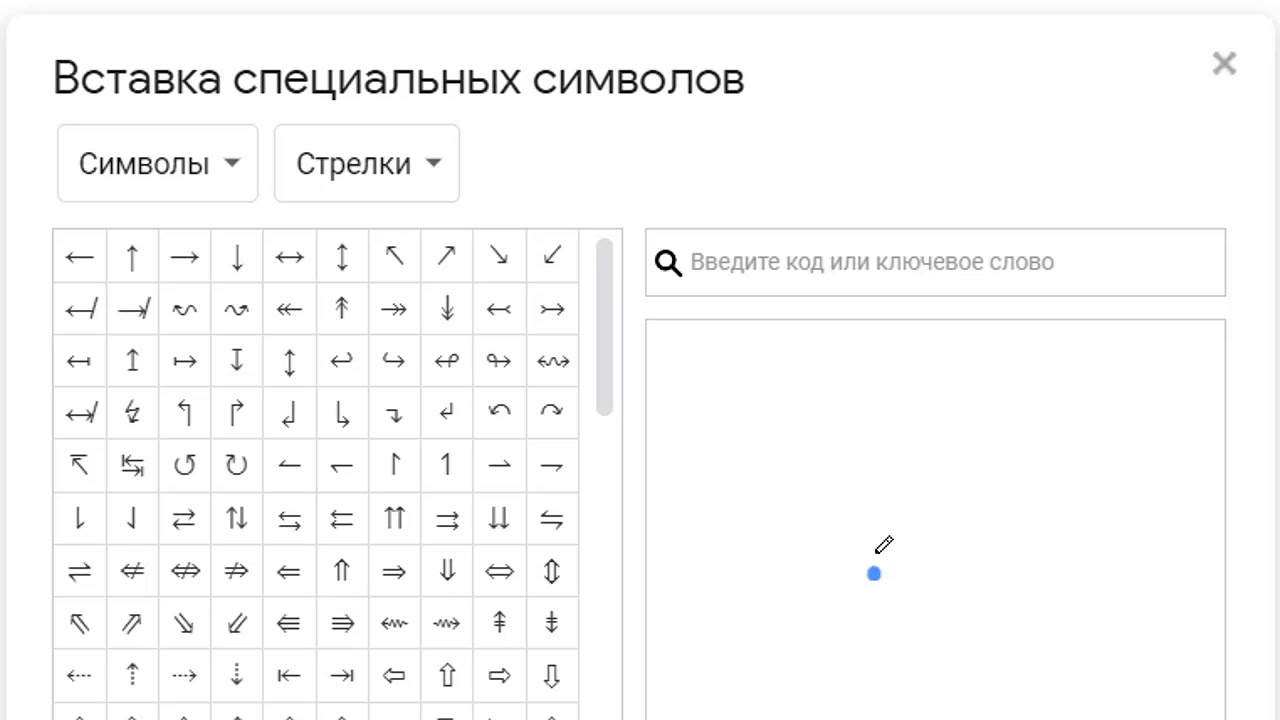This screenshot has height=720, width=1280.
Task: Close the special characters dialog
Action: pos(1224,64)
